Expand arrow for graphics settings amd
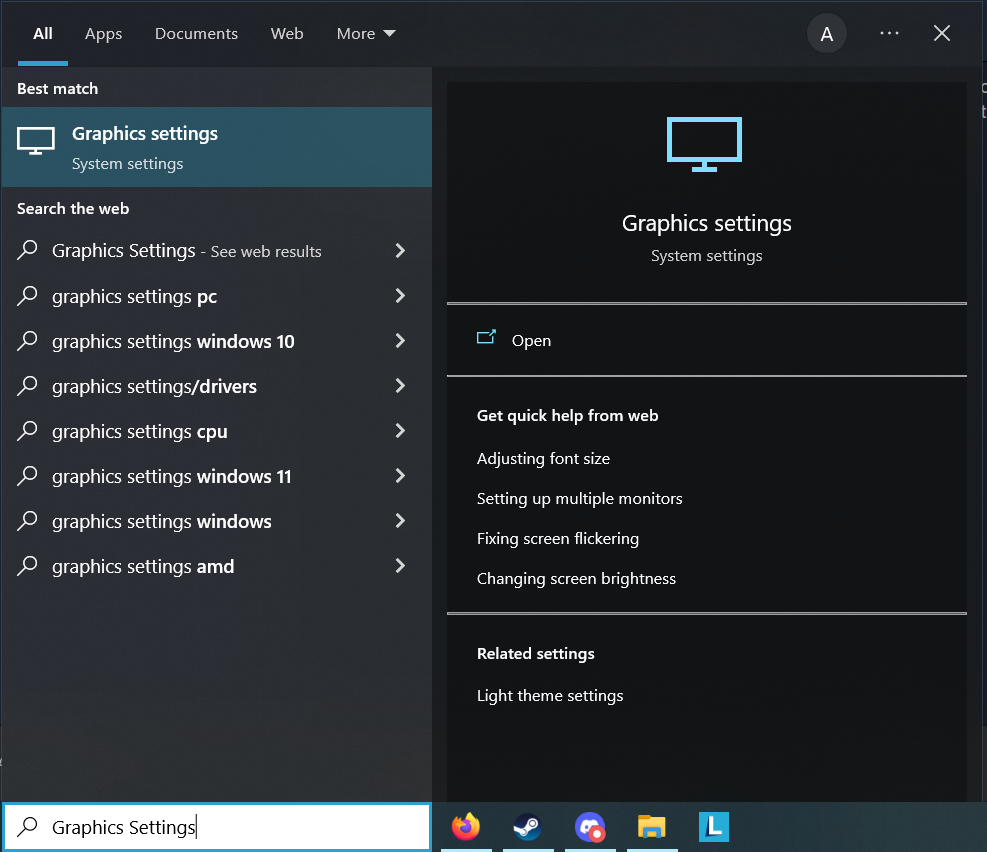 [400, 566]
